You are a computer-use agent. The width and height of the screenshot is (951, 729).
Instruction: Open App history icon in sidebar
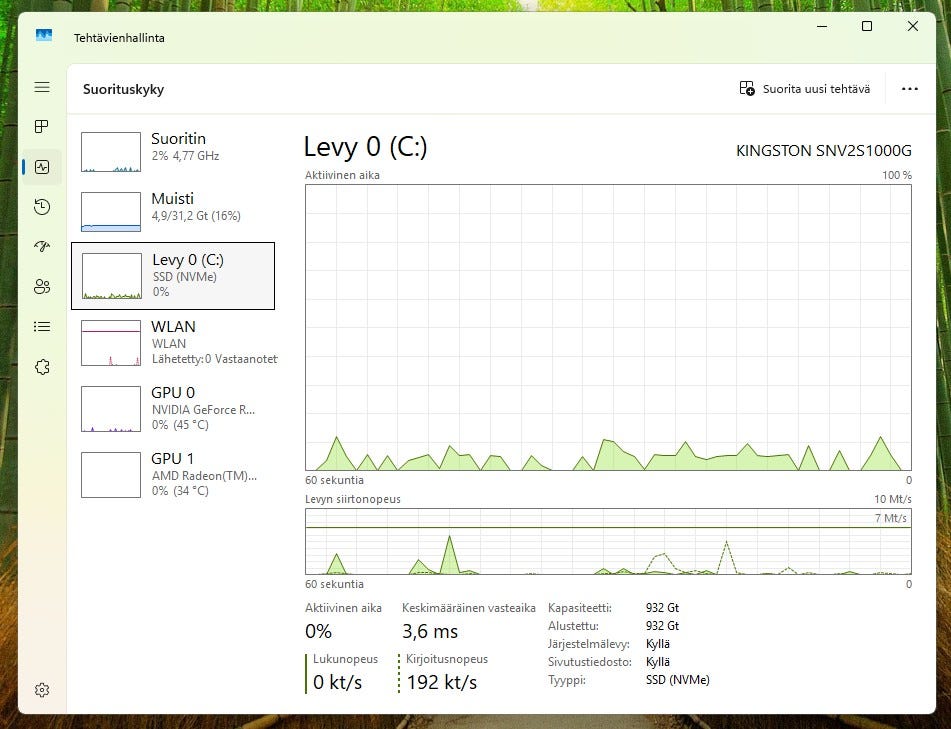[x=42, y=207]
